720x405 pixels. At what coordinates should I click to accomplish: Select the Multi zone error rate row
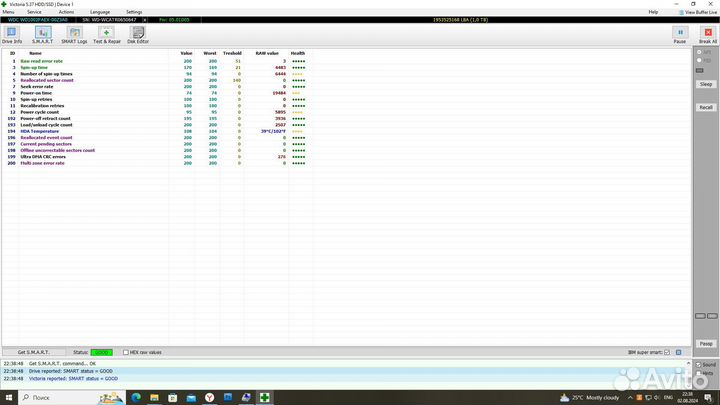158,163
